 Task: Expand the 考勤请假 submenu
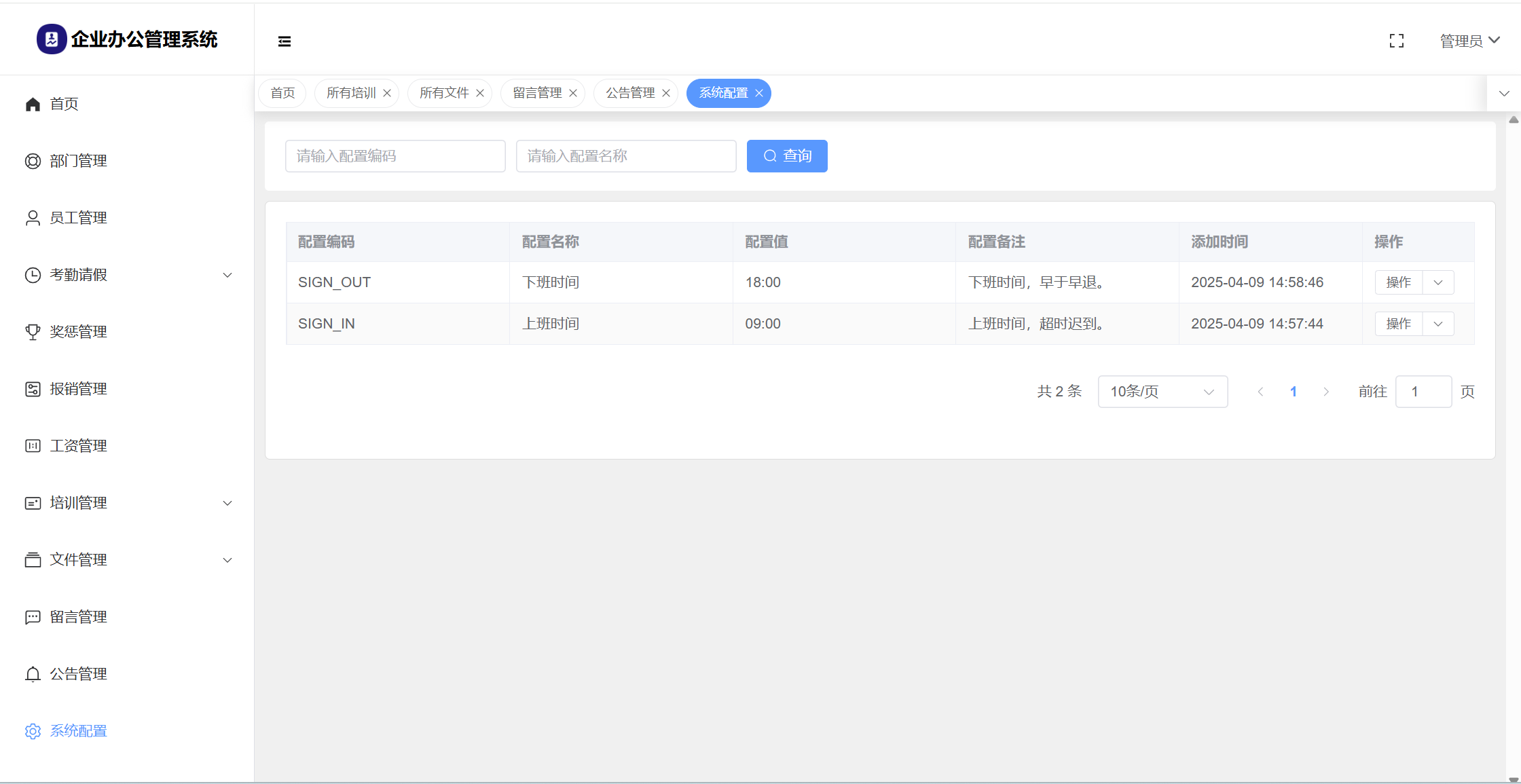(x=227, y=275)
